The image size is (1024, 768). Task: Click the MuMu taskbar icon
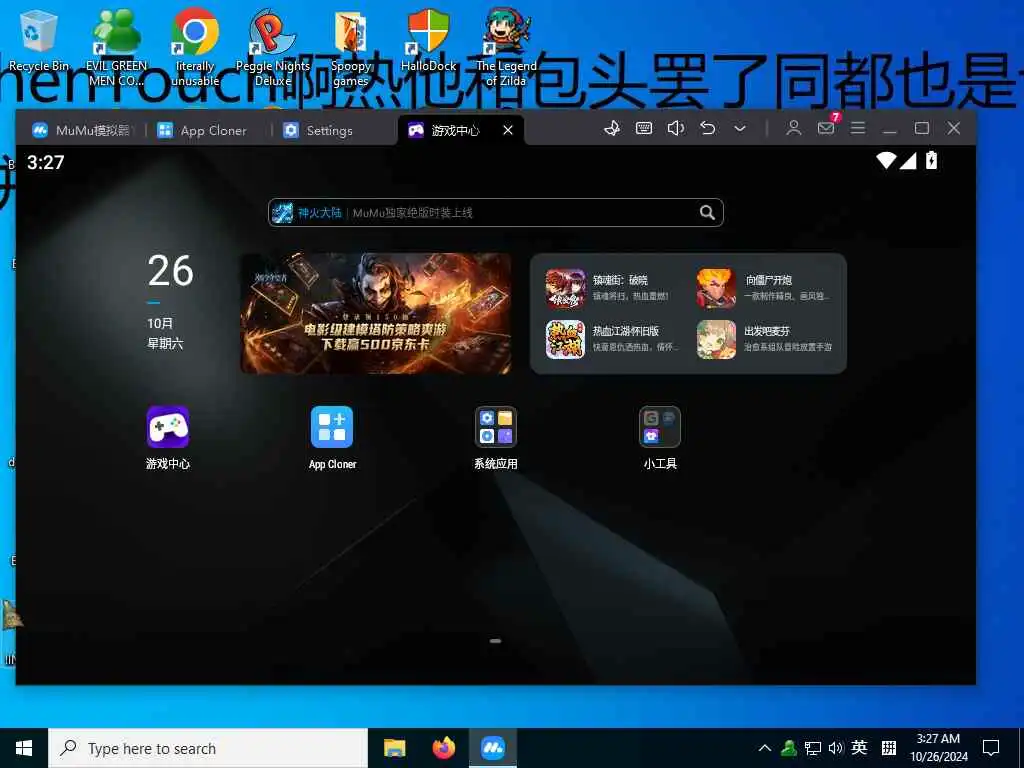coord(493,748)
